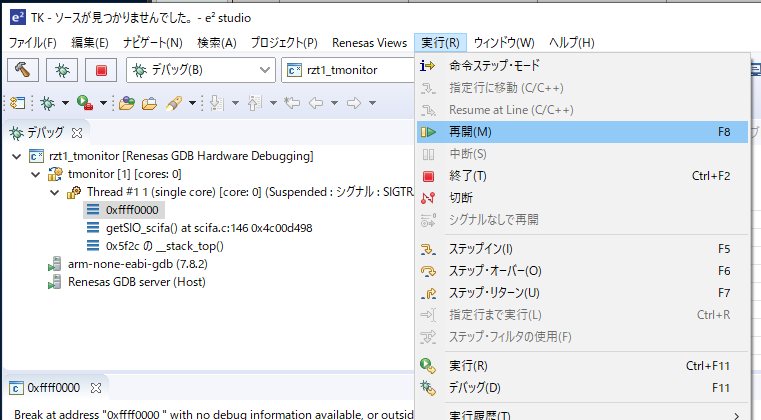Close the デバッグ view tab

point(77,133)
